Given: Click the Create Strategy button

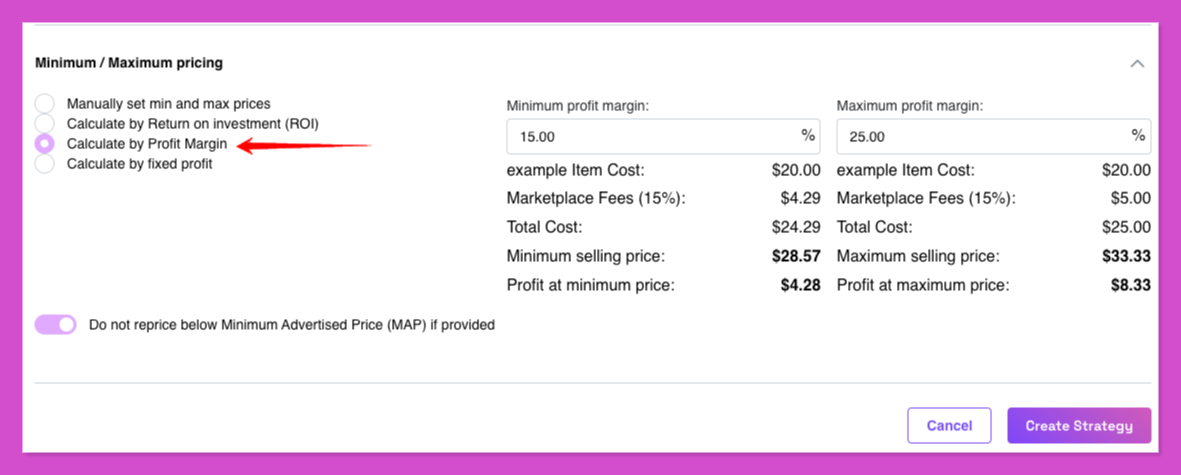Looking at the screenshot, I should coord(1079,425).
